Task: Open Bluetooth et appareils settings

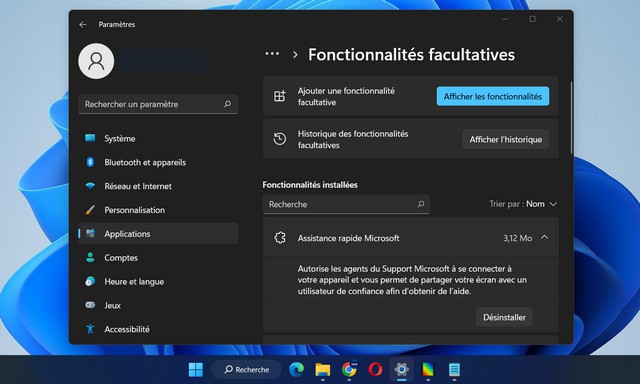Action: pos(158,162)
